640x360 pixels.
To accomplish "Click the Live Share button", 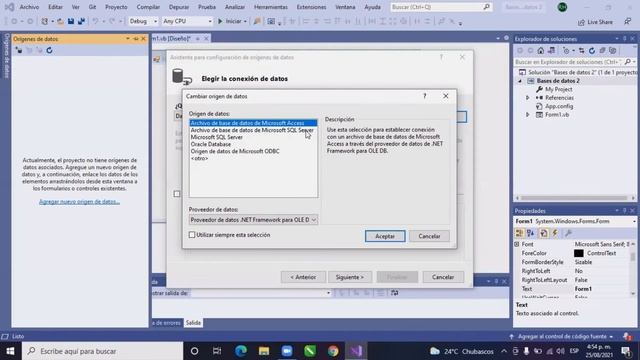I will click(x=595, y=22).
